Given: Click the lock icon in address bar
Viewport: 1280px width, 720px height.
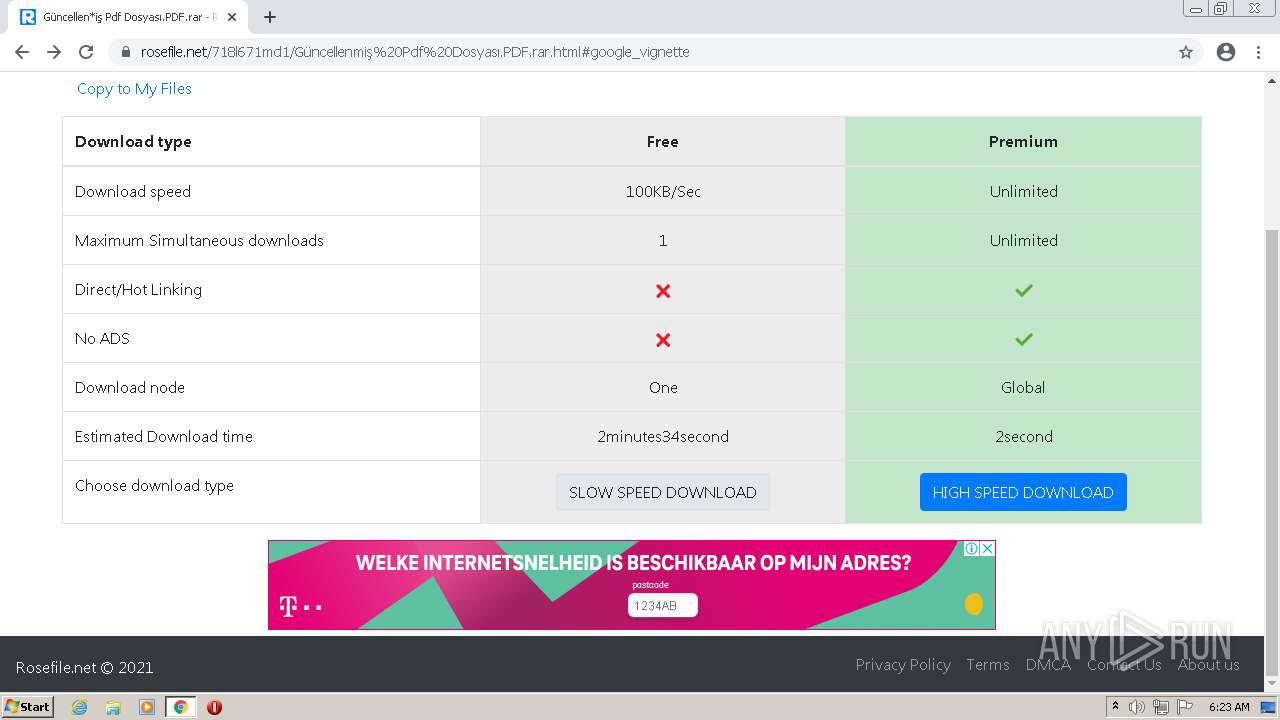Looking at the screenshot, I should pos(126,52).
